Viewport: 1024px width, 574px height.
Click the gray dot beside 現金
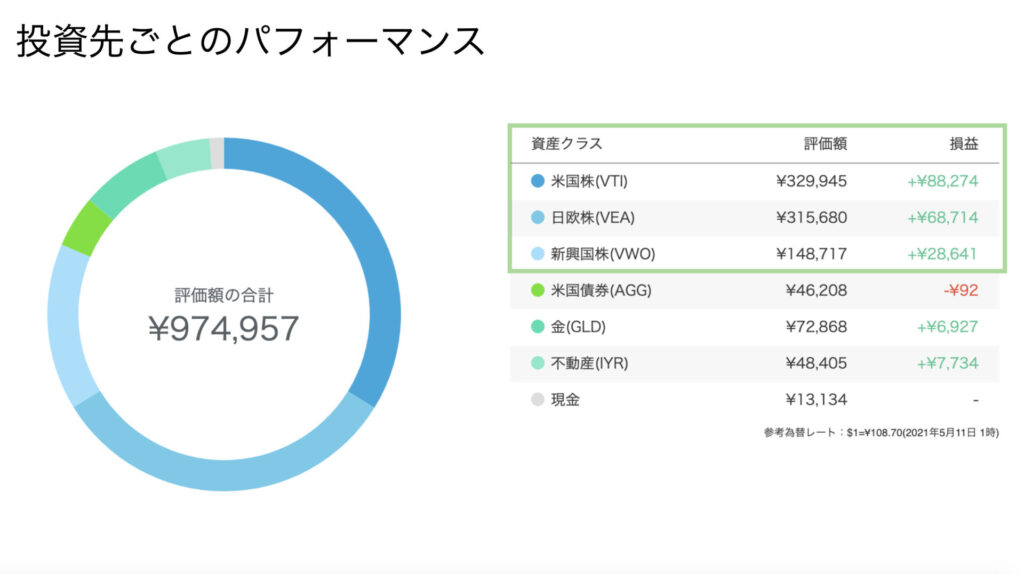(x=538, y=400)
